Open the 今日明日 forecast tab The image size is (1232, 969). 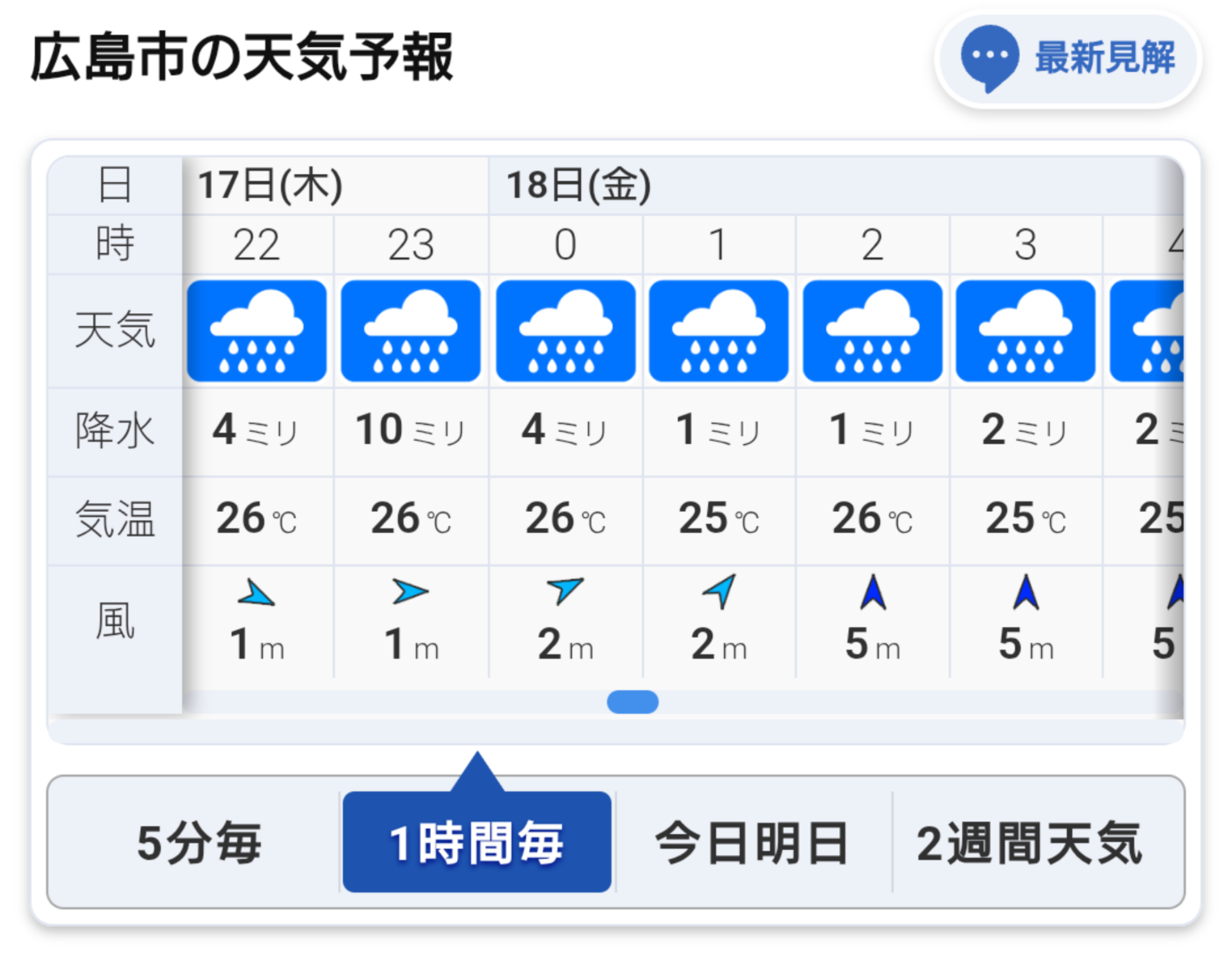[x=753, y=842]
